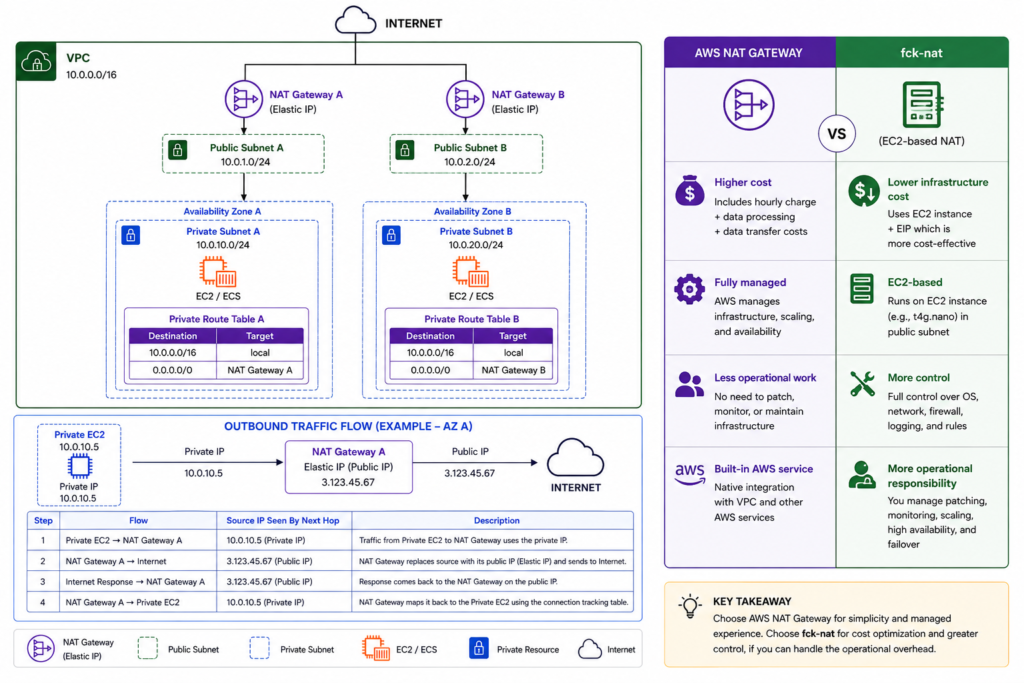This screenshot has height=683, width=1024.
Task: Click the More control heading
Action: [x=918, y=377]
